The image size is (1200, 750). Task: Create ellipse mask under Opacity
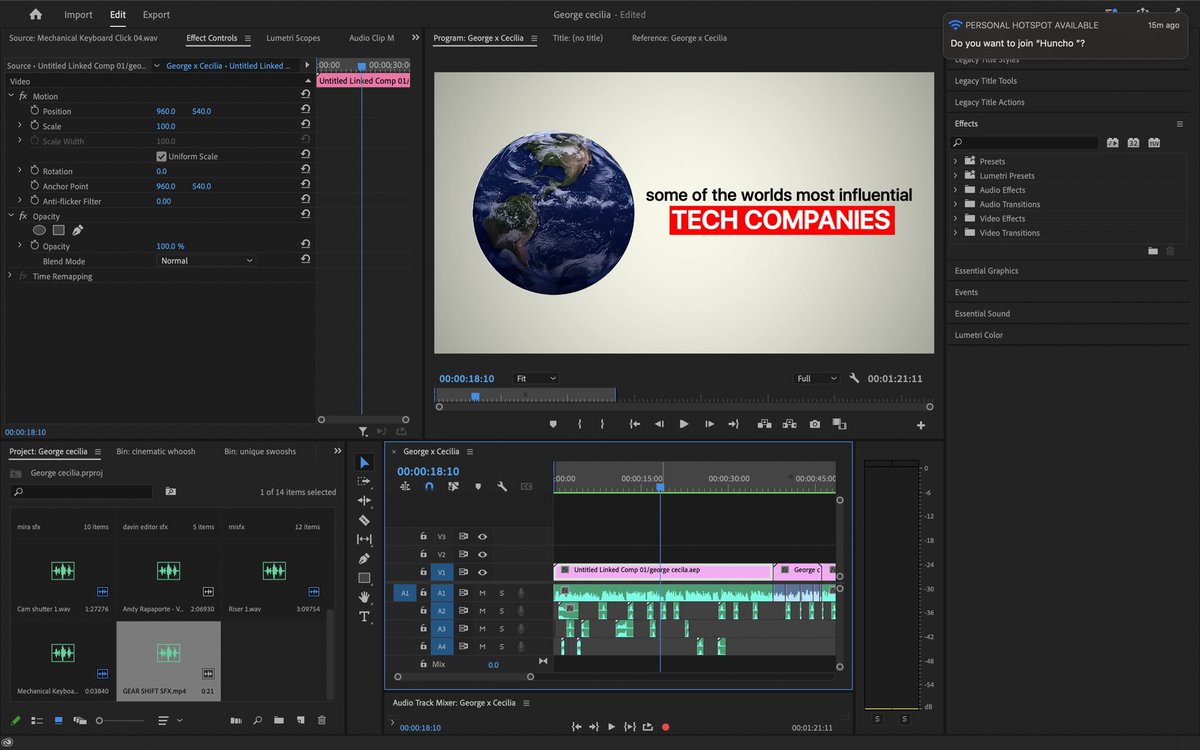click(x=39, y=230)
